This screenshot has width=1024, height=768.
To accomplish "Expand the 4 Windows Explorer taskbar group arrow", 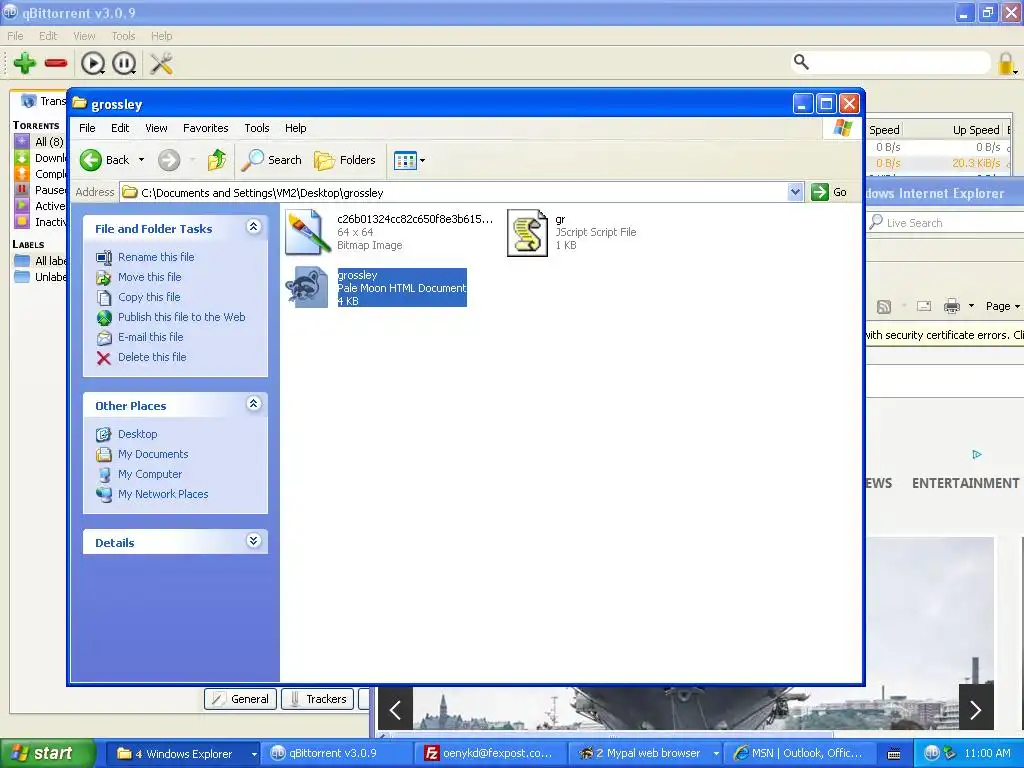I will (x=254, y=754).
